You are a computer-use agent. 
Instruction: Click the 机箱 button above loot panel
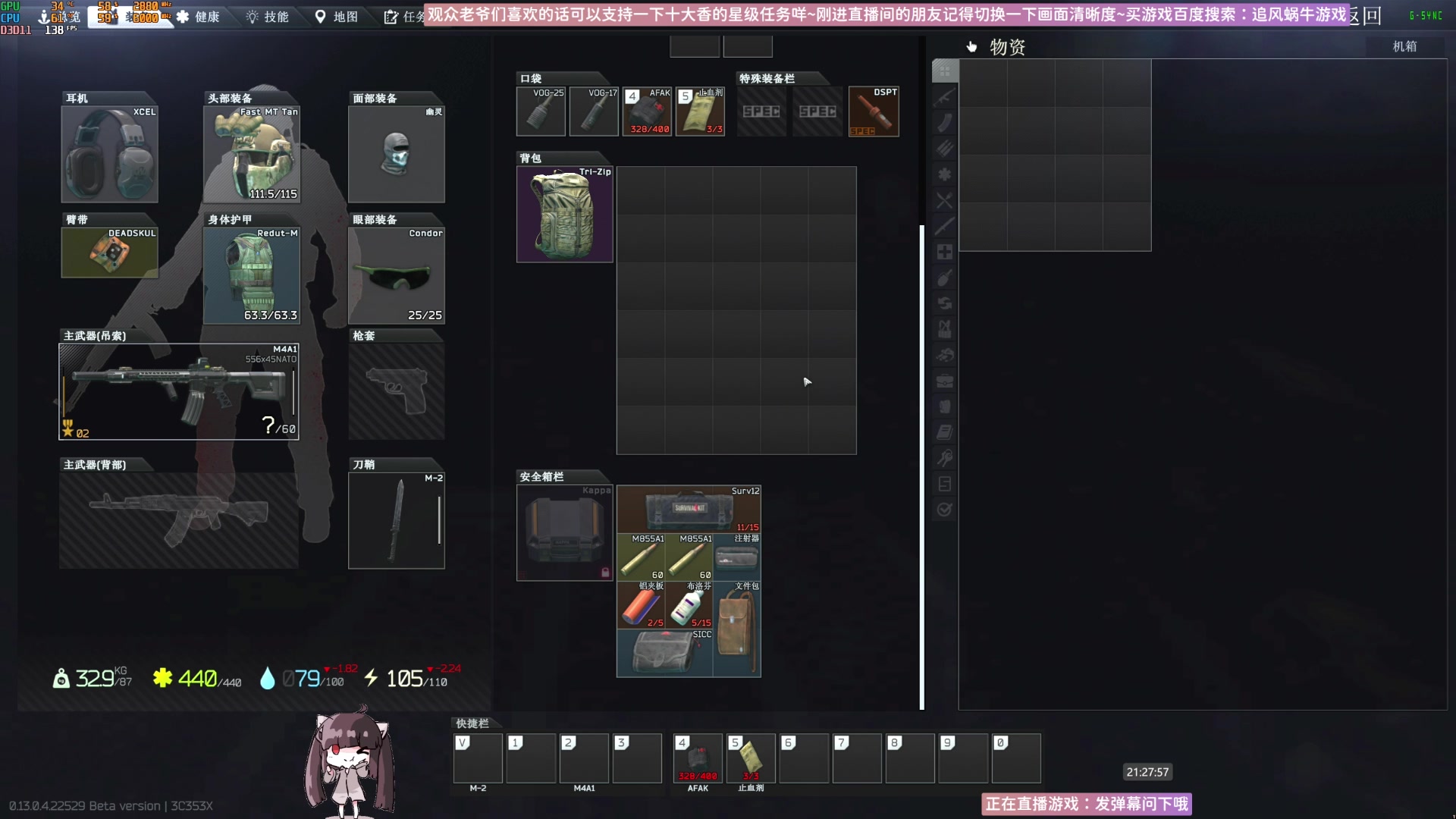1404,46
